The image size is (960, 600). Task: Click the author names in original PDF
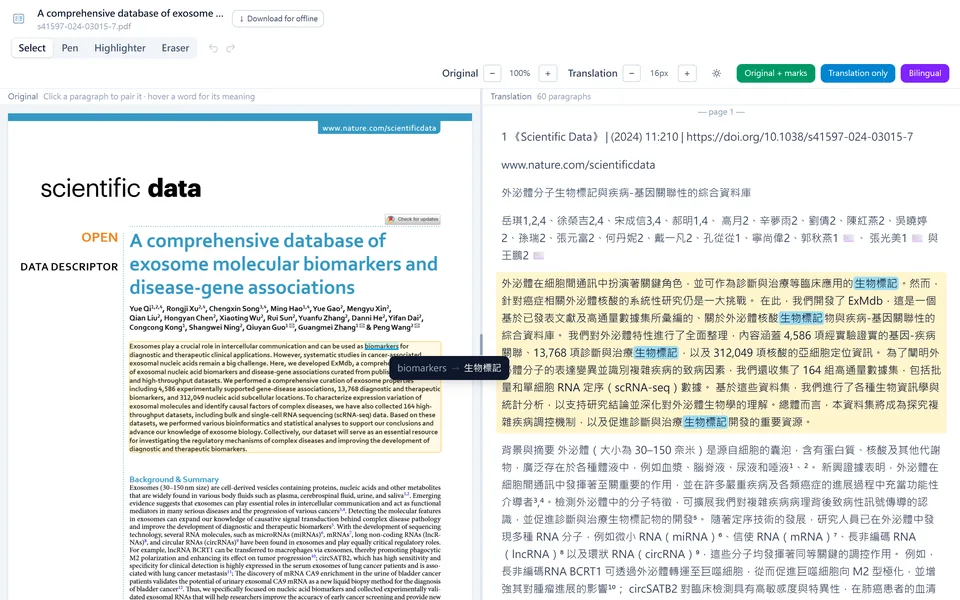click(276, 318)
